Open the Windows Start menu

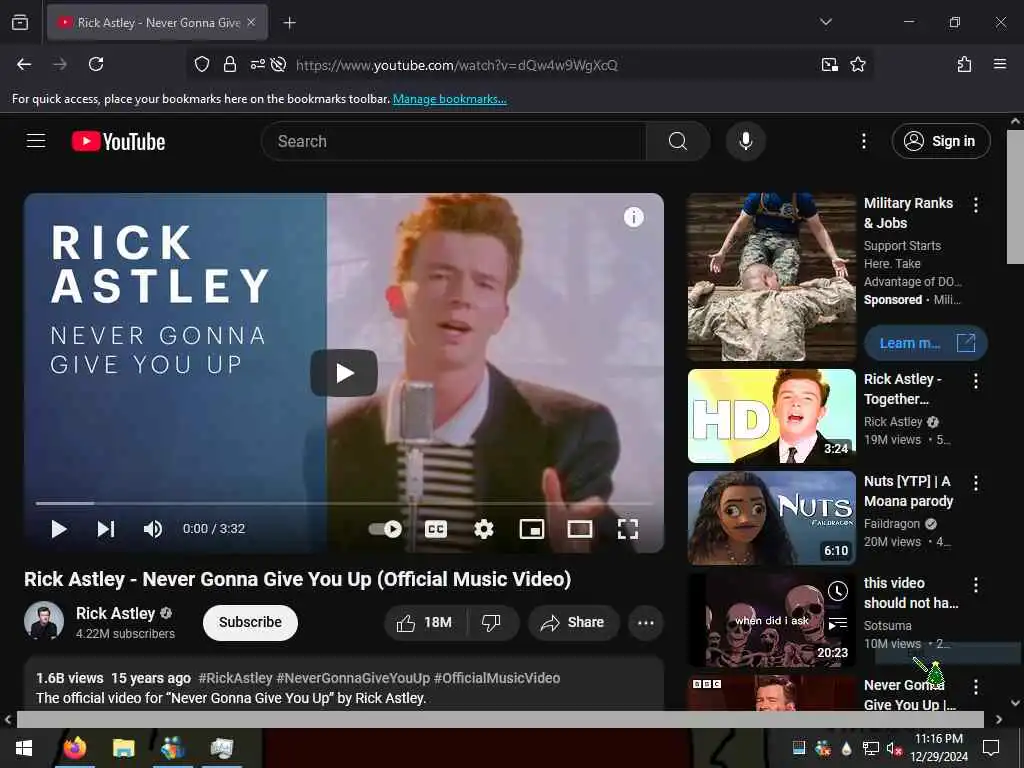pos(24,748)
